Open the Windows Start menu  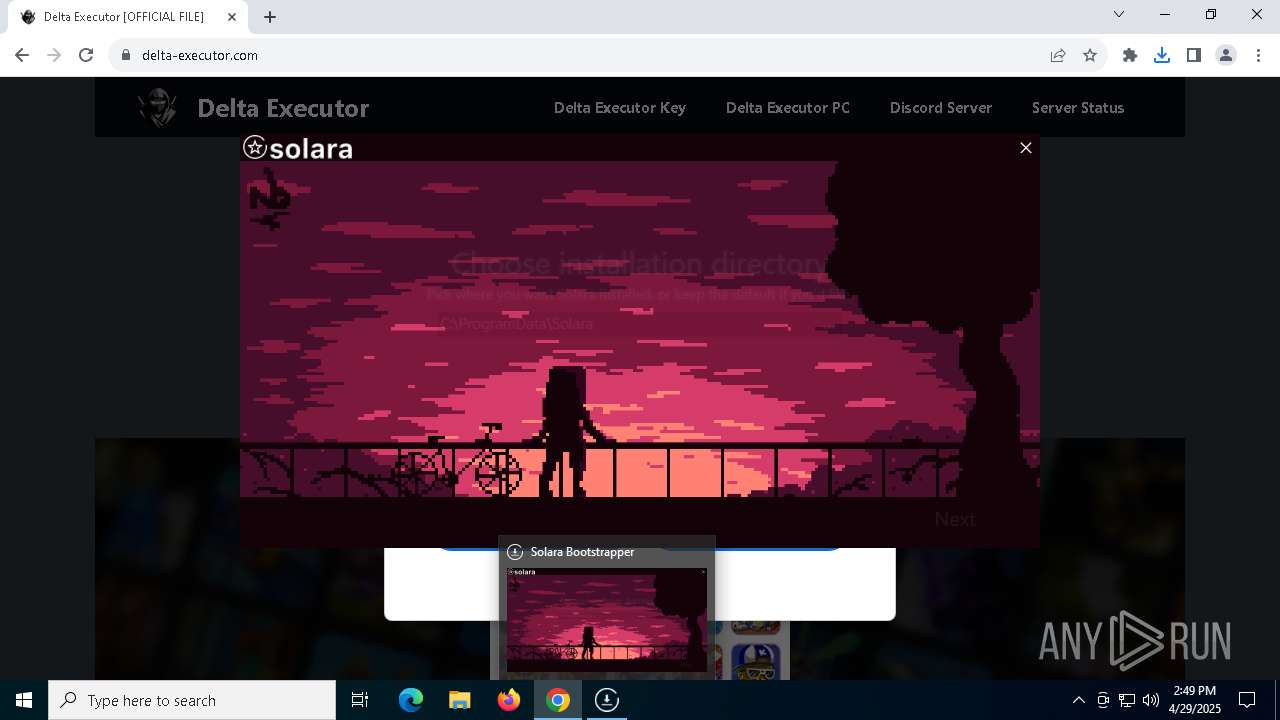coord(24,700)
